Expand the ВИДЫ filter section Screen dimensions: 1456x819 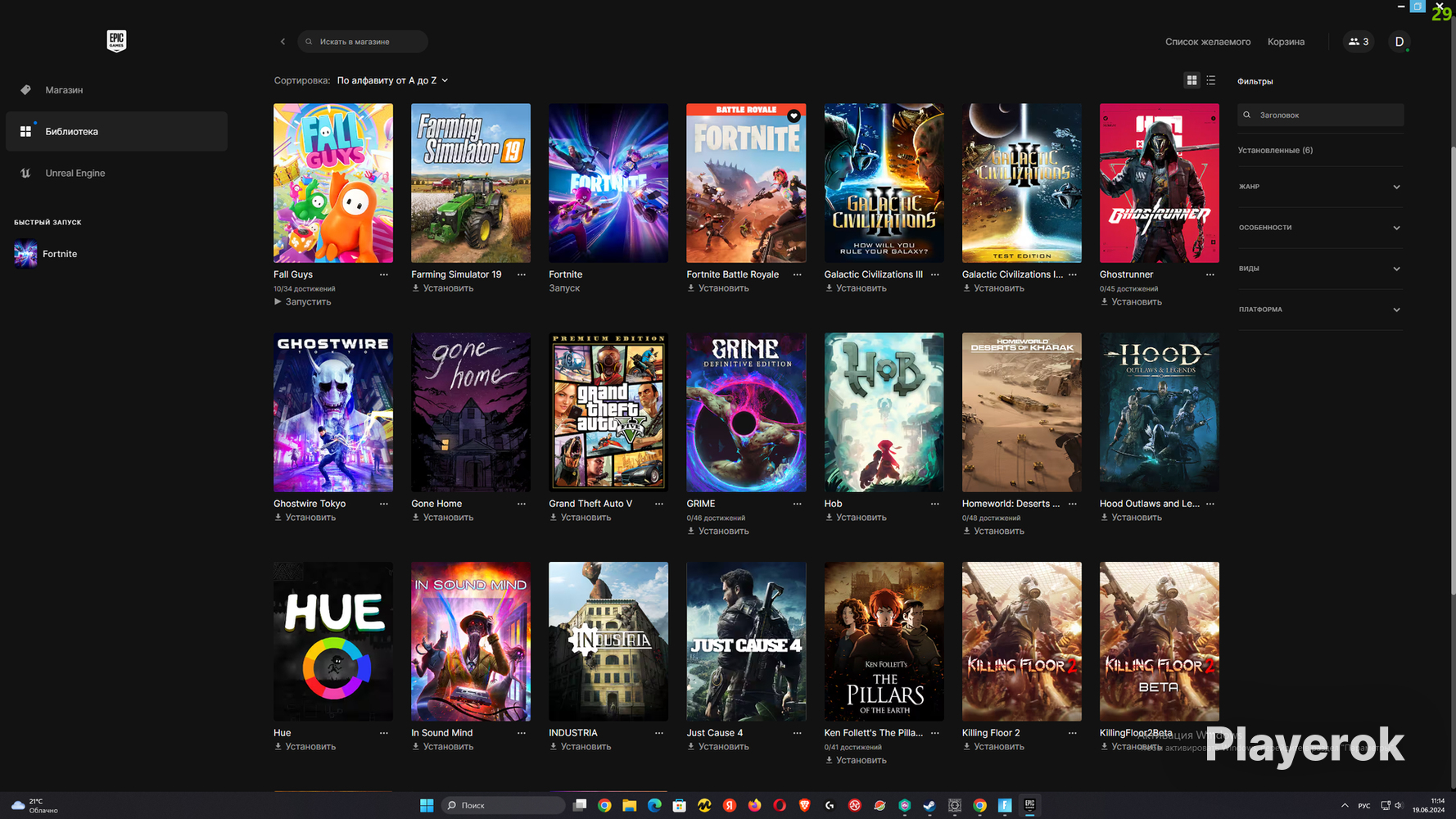coord(1320,269)
